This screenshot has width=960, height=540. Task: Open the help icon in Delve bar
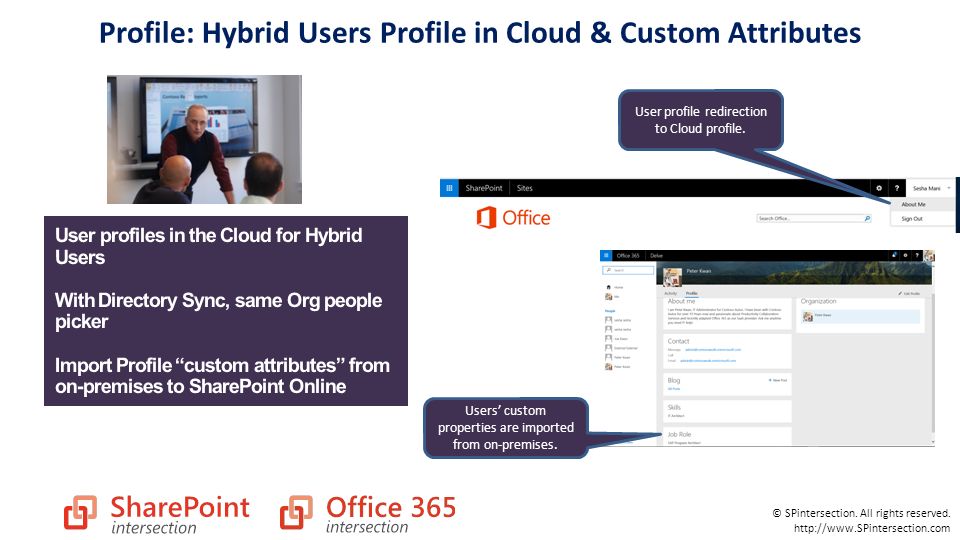pyautogui.click(x=917, y=255)
